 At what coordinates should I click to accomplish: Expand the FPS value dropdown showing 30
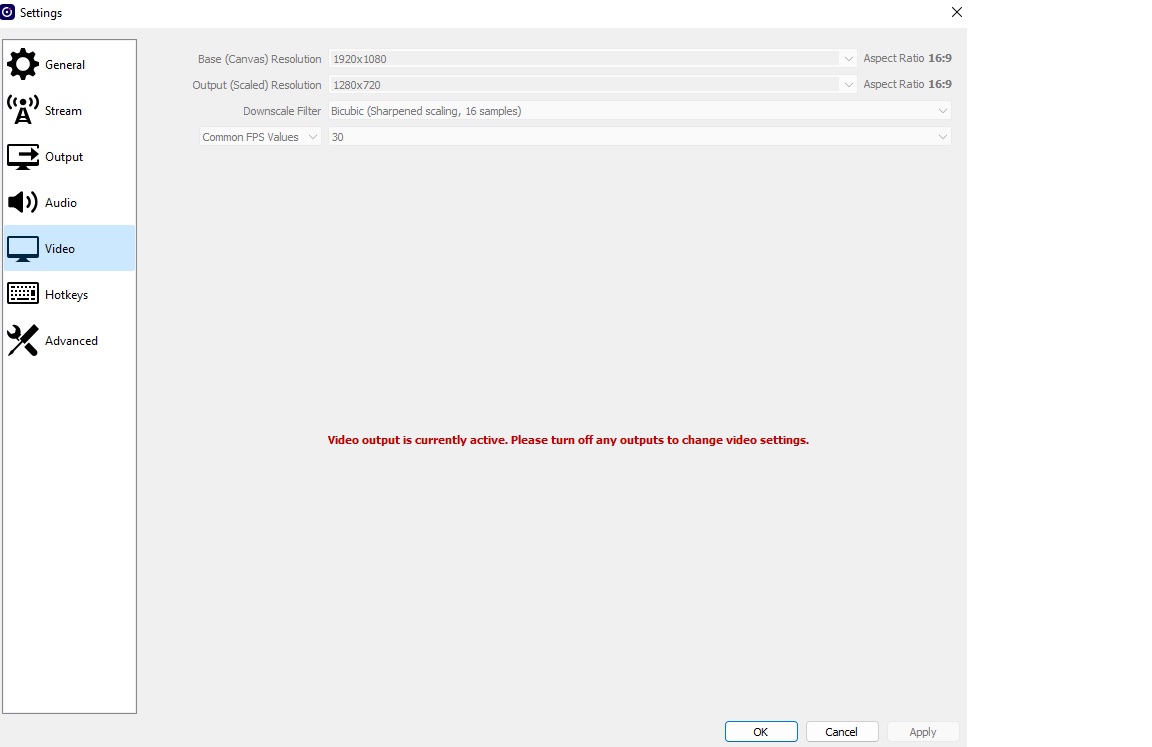point(639,137)
